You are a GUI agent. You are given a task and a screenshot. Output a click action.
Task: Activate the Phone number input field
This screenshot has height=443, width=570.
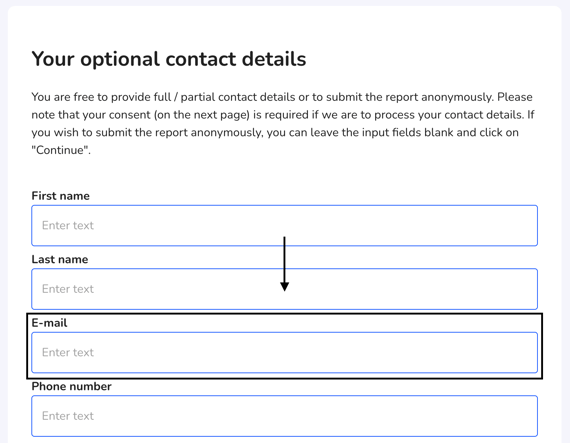pyautogui.click(x=285, y=416)
